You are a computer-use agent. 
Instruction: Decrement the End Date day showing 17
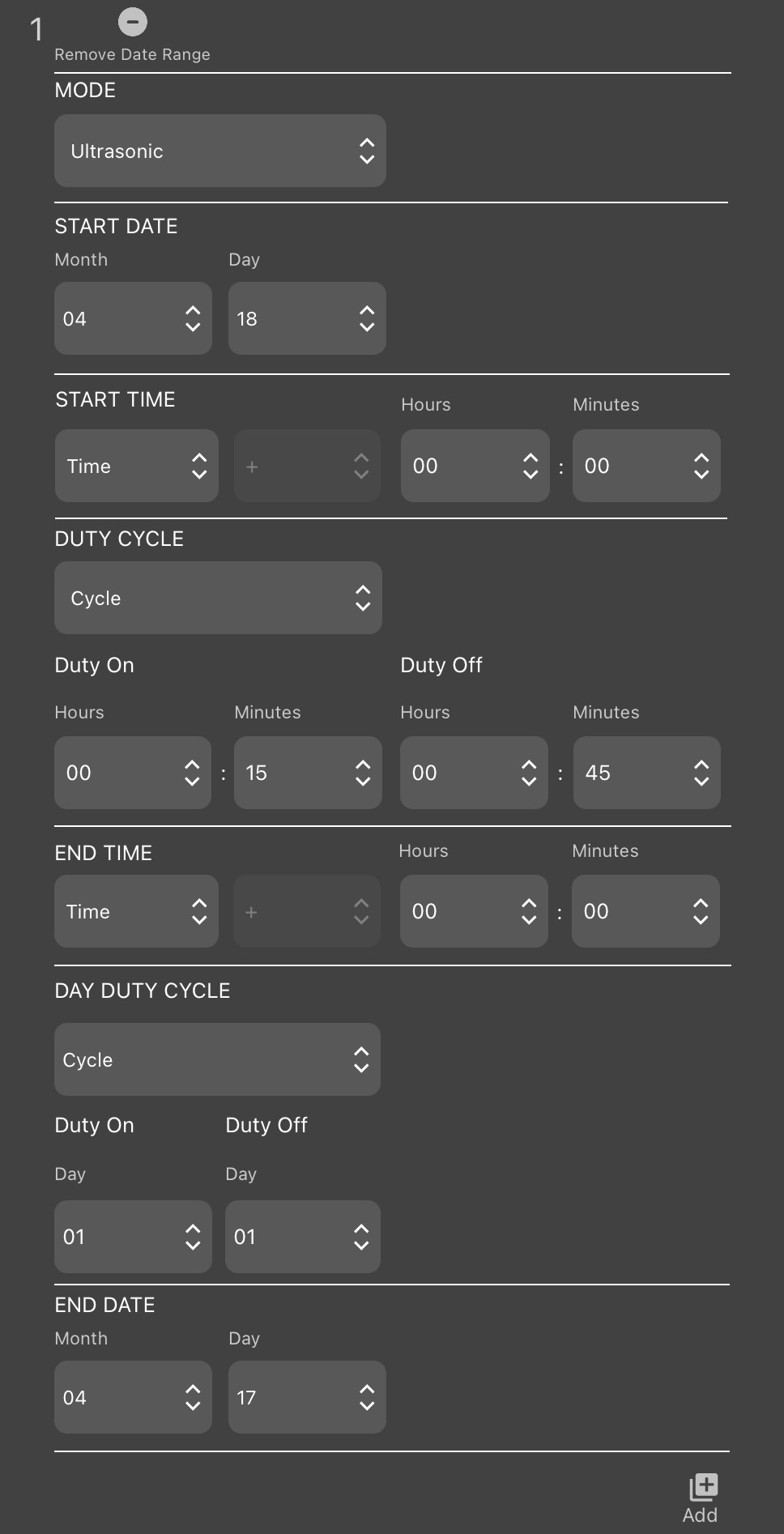[366, 1406]
